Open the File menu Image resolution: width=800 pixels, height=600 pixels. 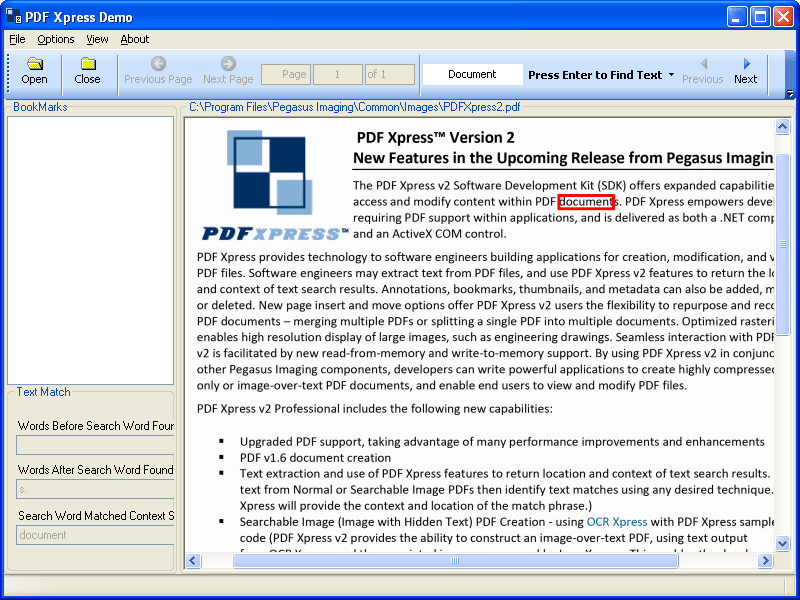17,39
